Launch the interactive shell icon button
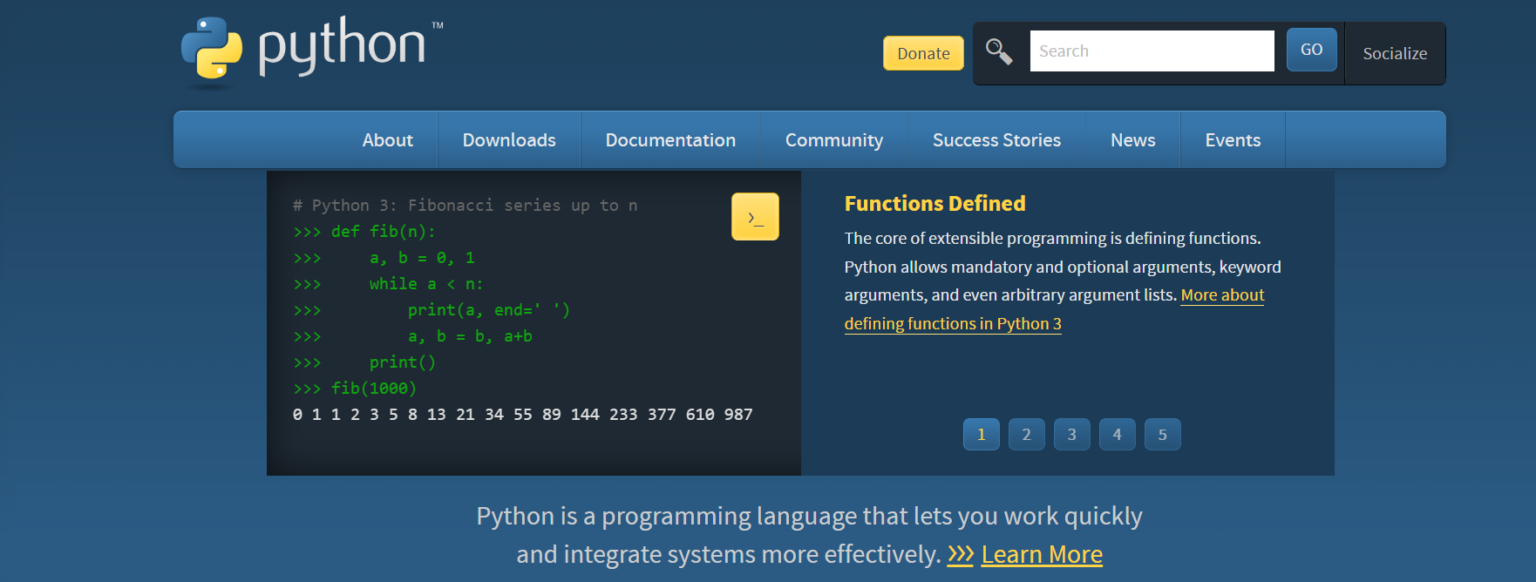This screenshot has width=1536, height=582. click(x=755, y=217)
